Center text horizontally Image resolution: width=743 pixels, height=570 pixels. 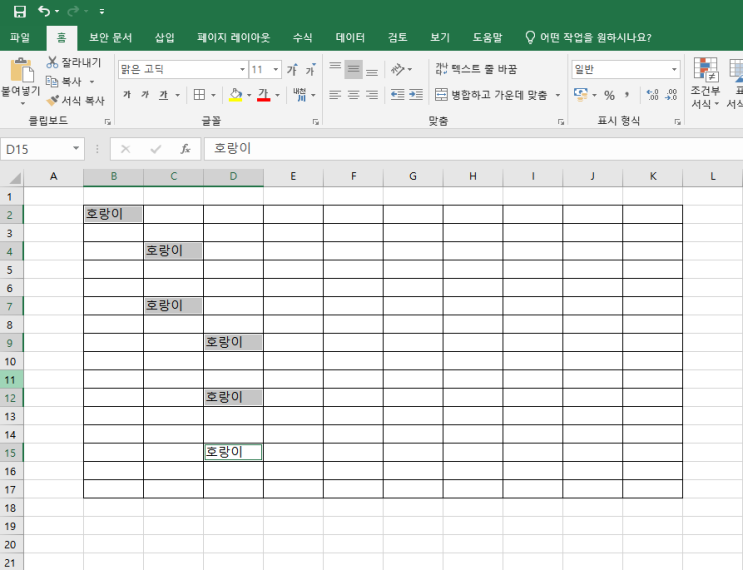(353, 95)
